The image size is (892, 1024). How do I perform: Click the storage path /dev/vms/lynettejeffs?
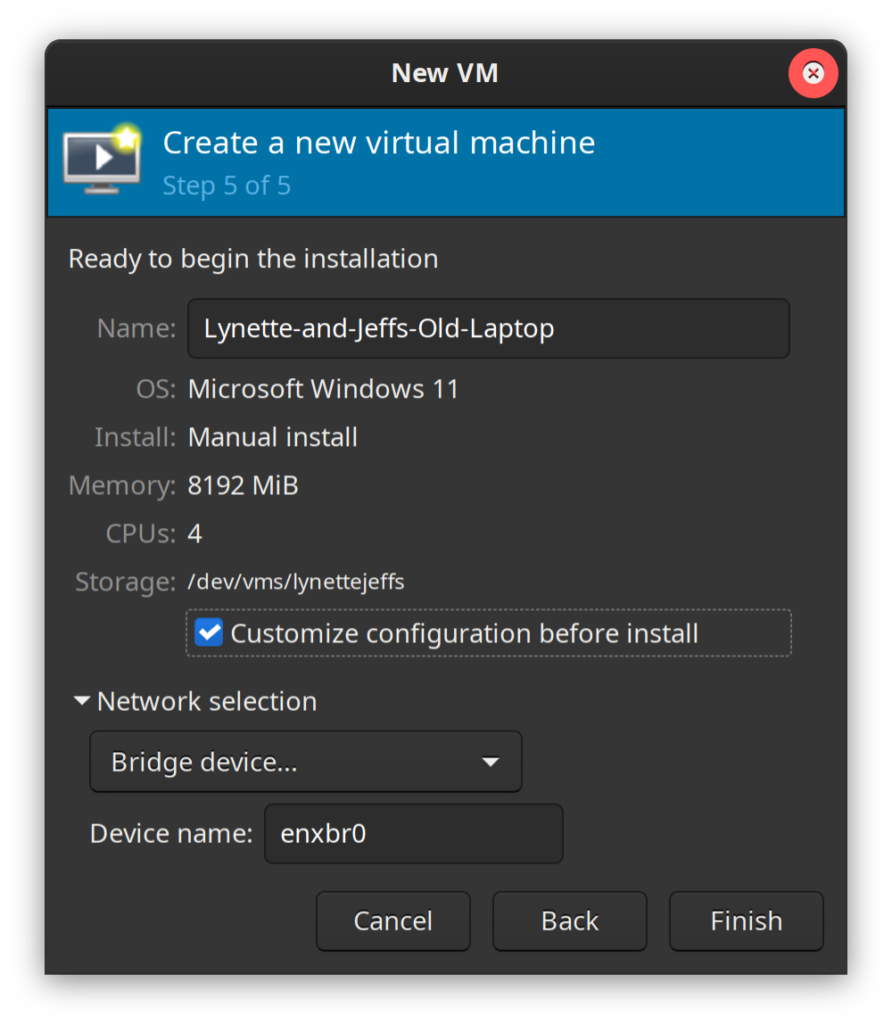(x=296, y=582)
